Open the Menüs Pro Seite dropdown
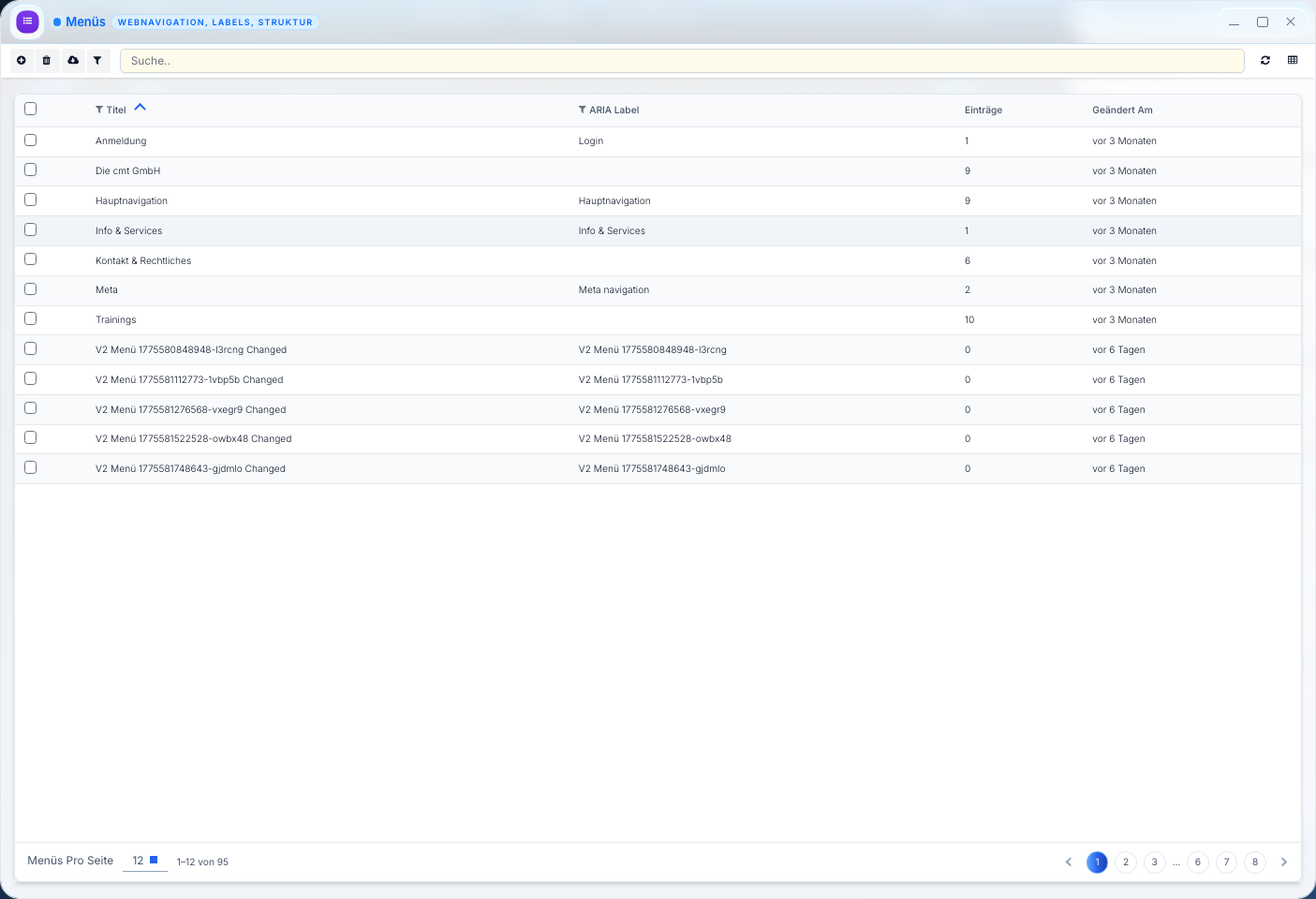The height and width of the screenshot is (899, 1316). [145, 861]
